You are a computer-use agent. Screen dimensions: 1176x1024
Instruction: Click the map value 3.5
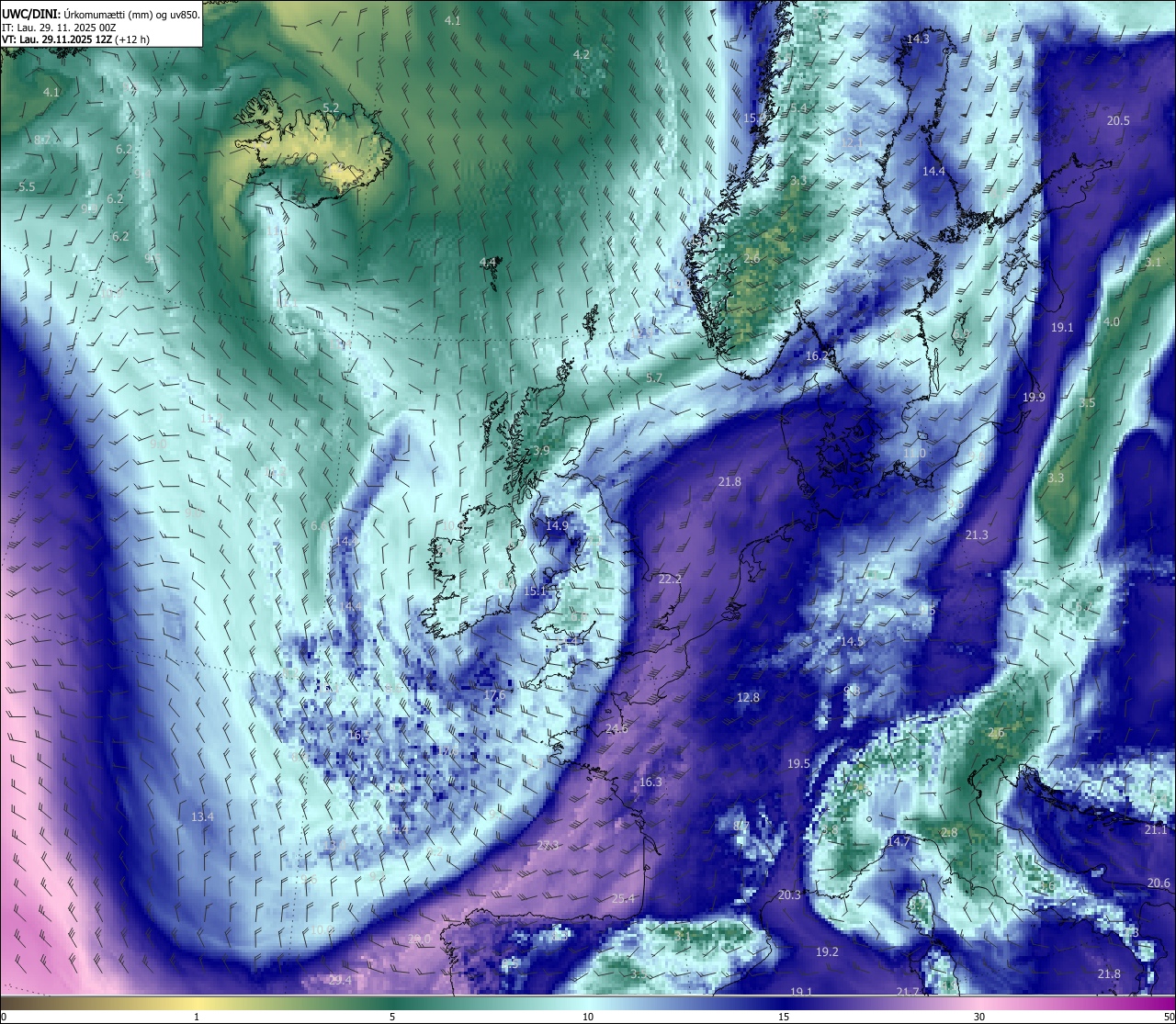tap(1088, 403)
